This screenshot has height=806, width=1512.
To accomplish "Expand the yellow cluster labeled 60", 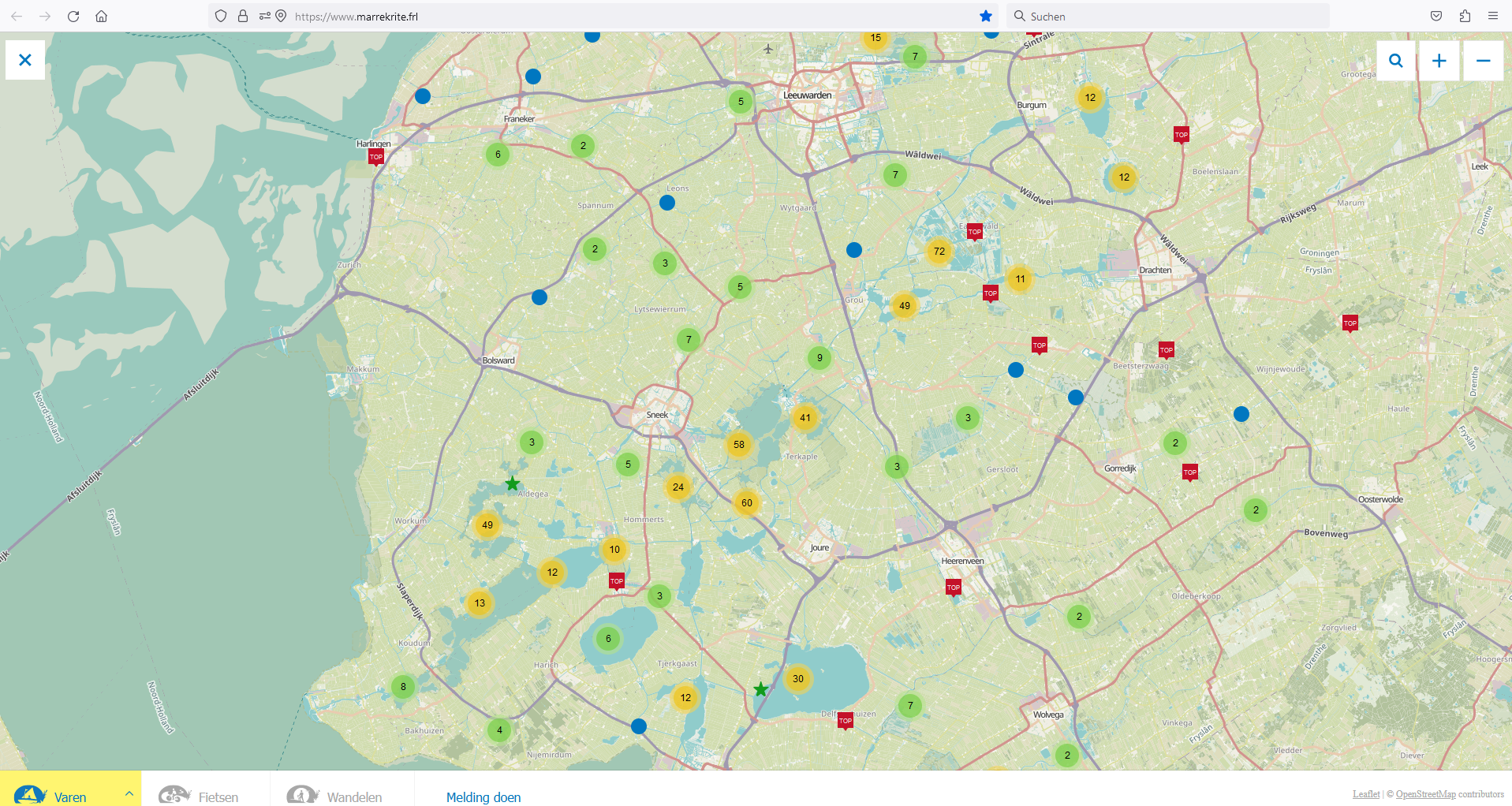I will [x=746, y=503].
